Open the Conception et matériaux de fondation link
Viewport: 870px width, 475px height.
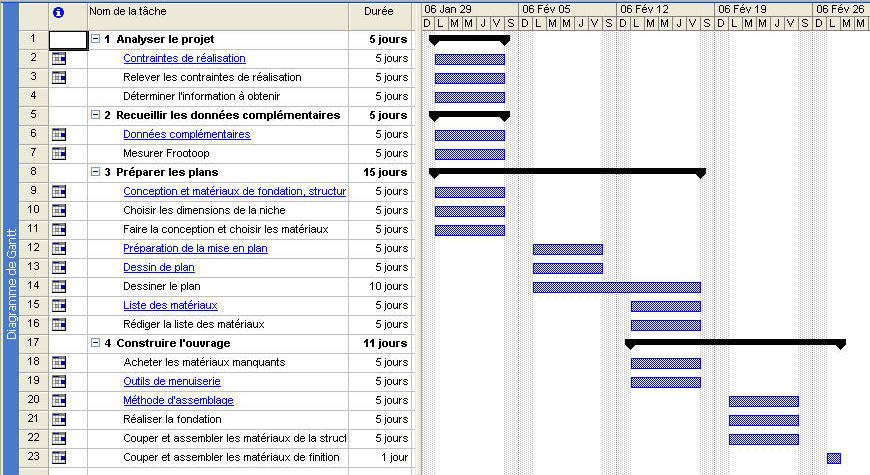[235, 191]
